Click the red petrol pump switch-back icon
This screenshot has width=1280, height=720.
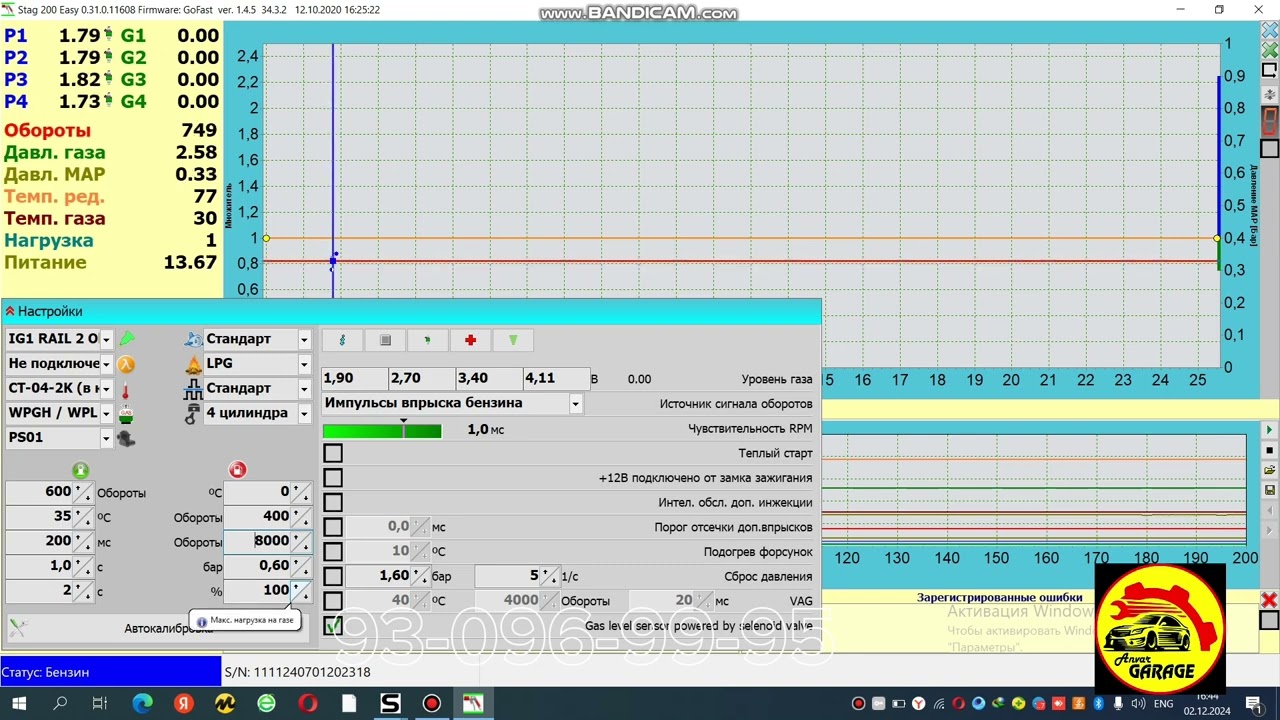coord(237,470)
